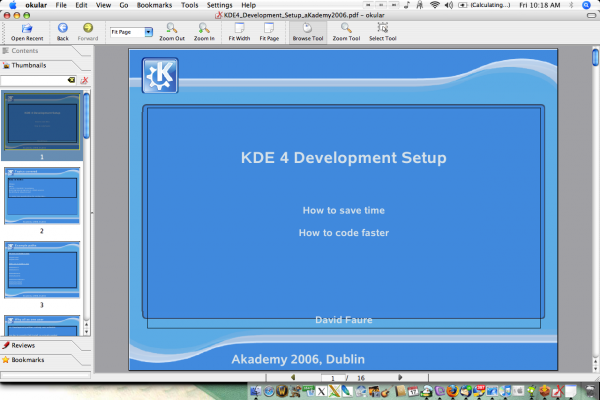Open the battery status menu showing Calculating

tap(484, 5)
